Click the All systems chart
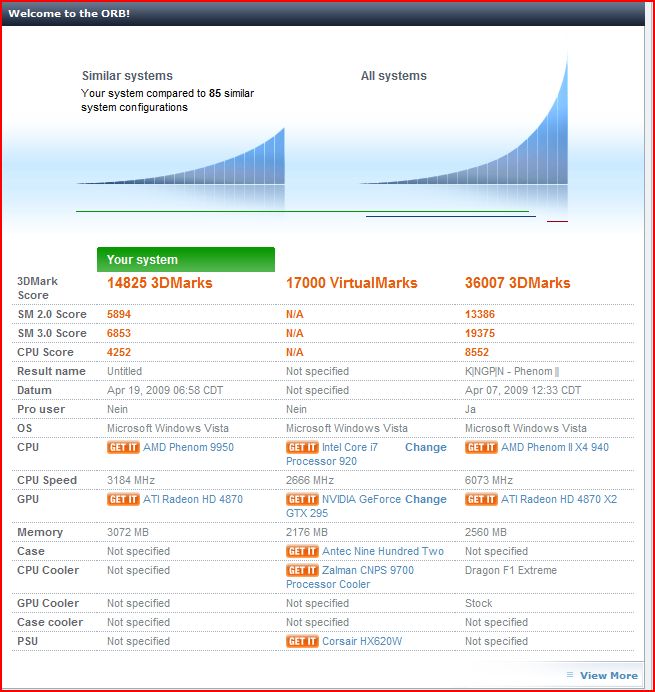This screenshot has height=692, width=655. click(464, 119)
